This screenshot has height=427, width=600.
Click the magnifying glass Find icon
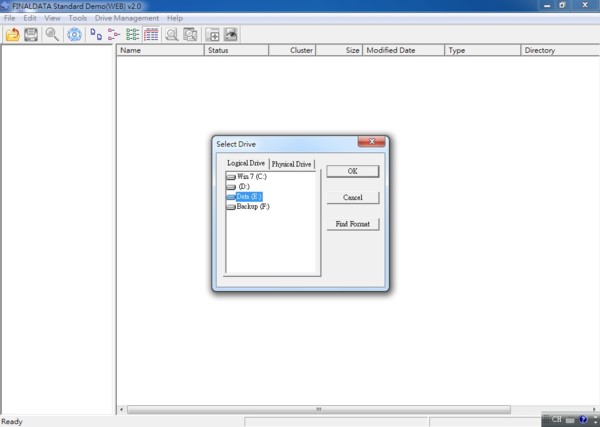click(x=51, y=35)
